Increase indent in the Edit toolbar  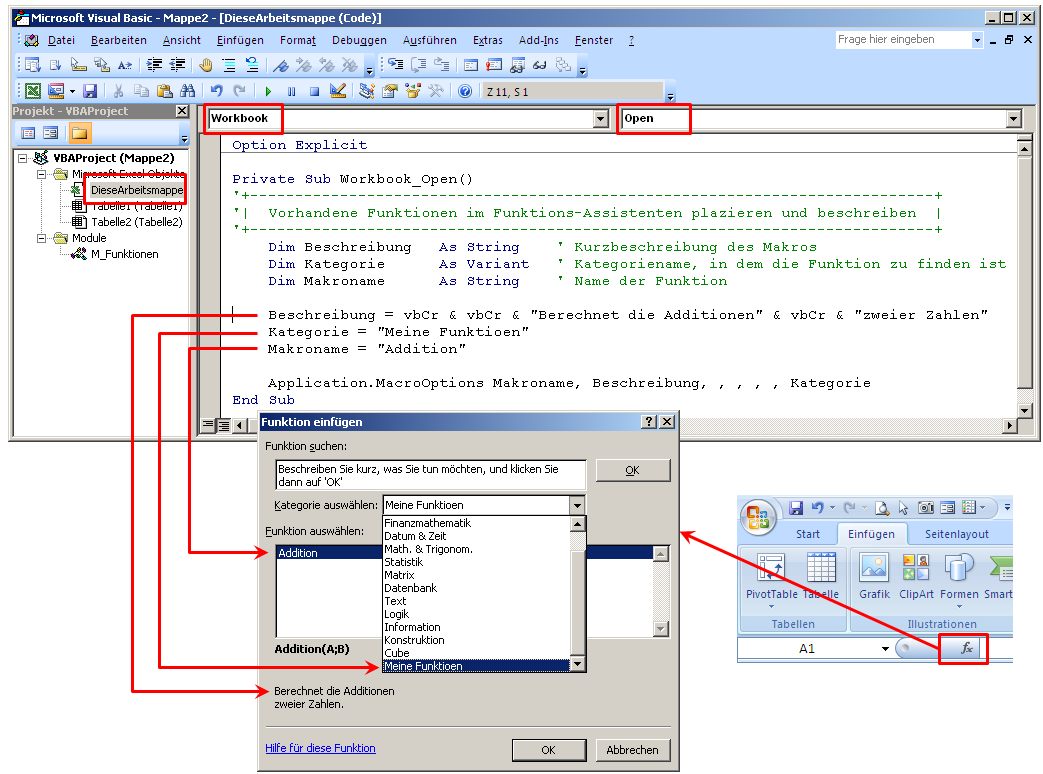pyautogui.click(x=154, y=65)
